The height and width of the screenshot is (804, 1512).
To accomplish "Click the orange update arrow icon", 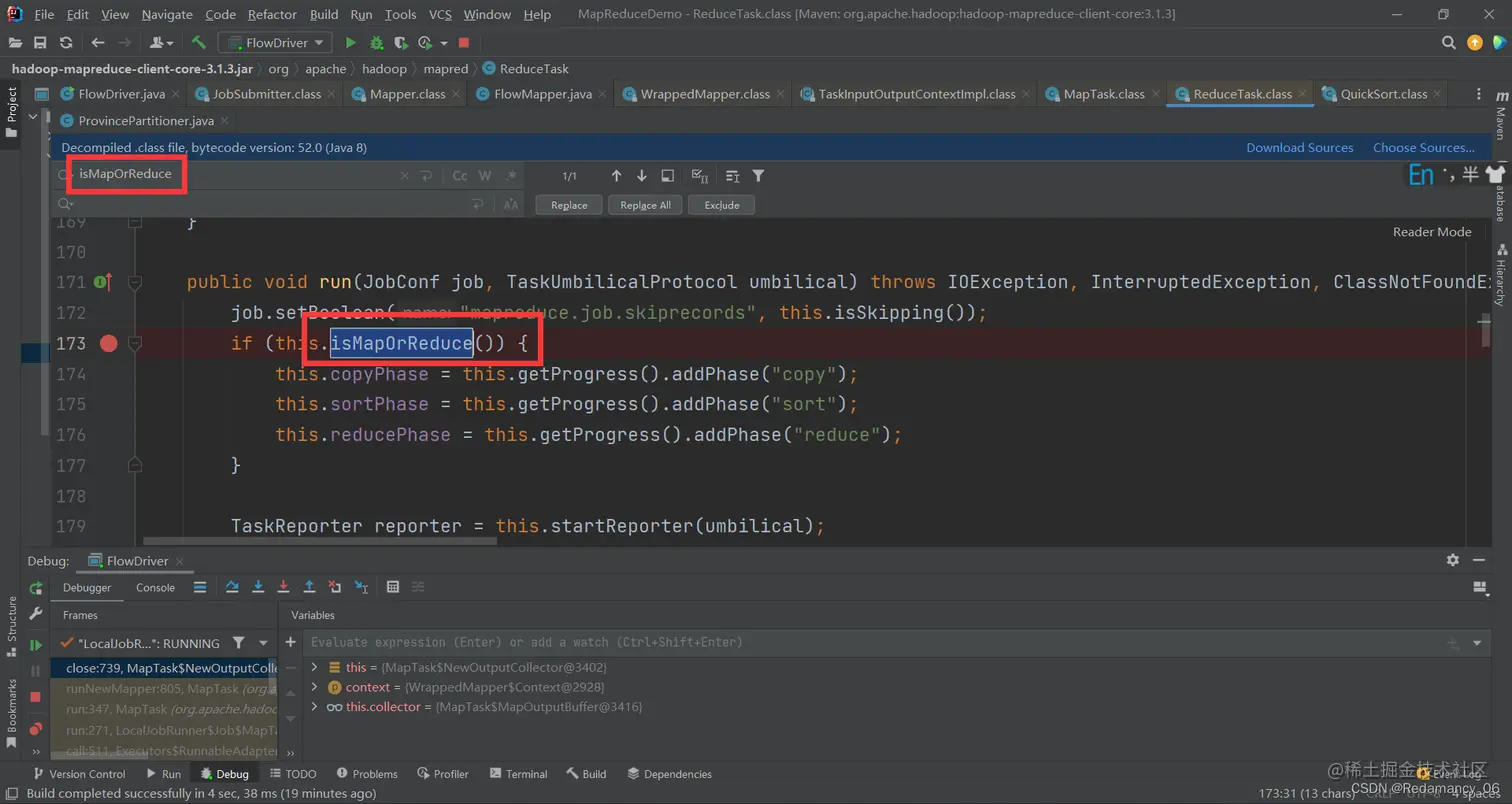I will (x=1474, y=43).
